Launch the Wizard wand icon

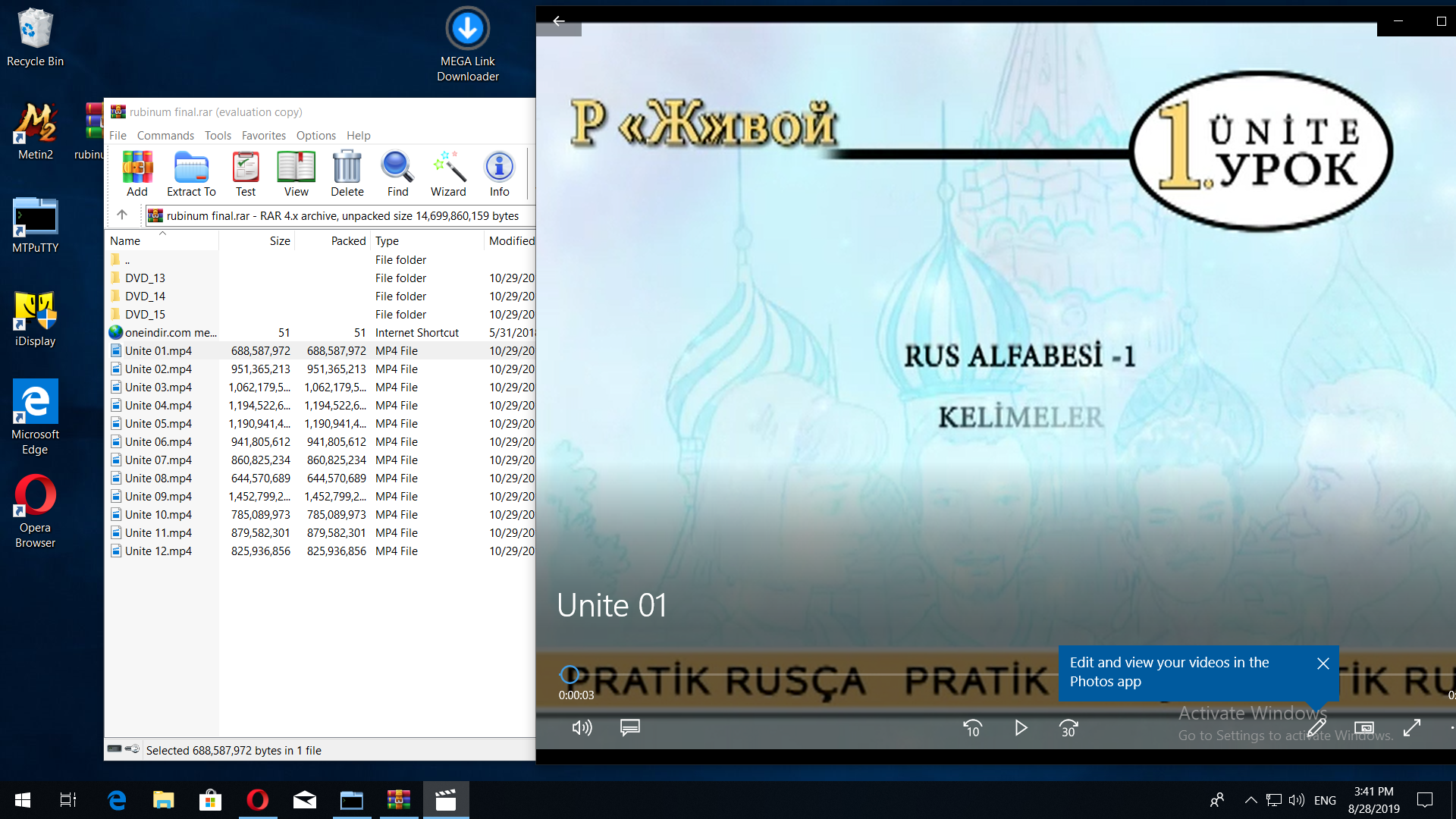448,174
